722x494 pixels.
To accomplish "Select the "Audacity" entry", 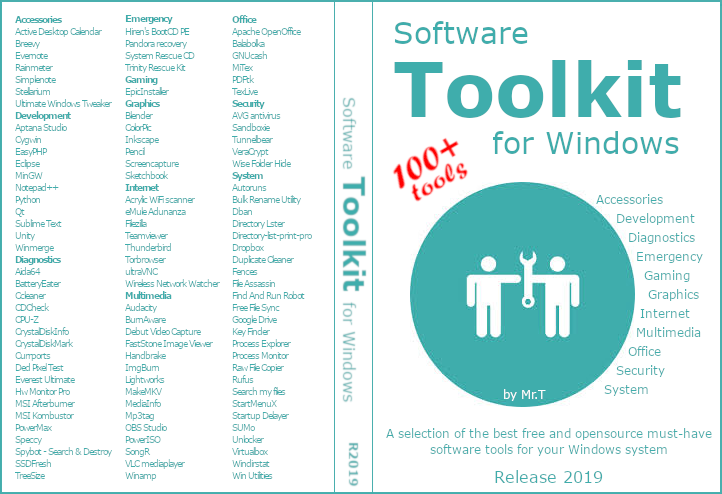I will [141, 308].
